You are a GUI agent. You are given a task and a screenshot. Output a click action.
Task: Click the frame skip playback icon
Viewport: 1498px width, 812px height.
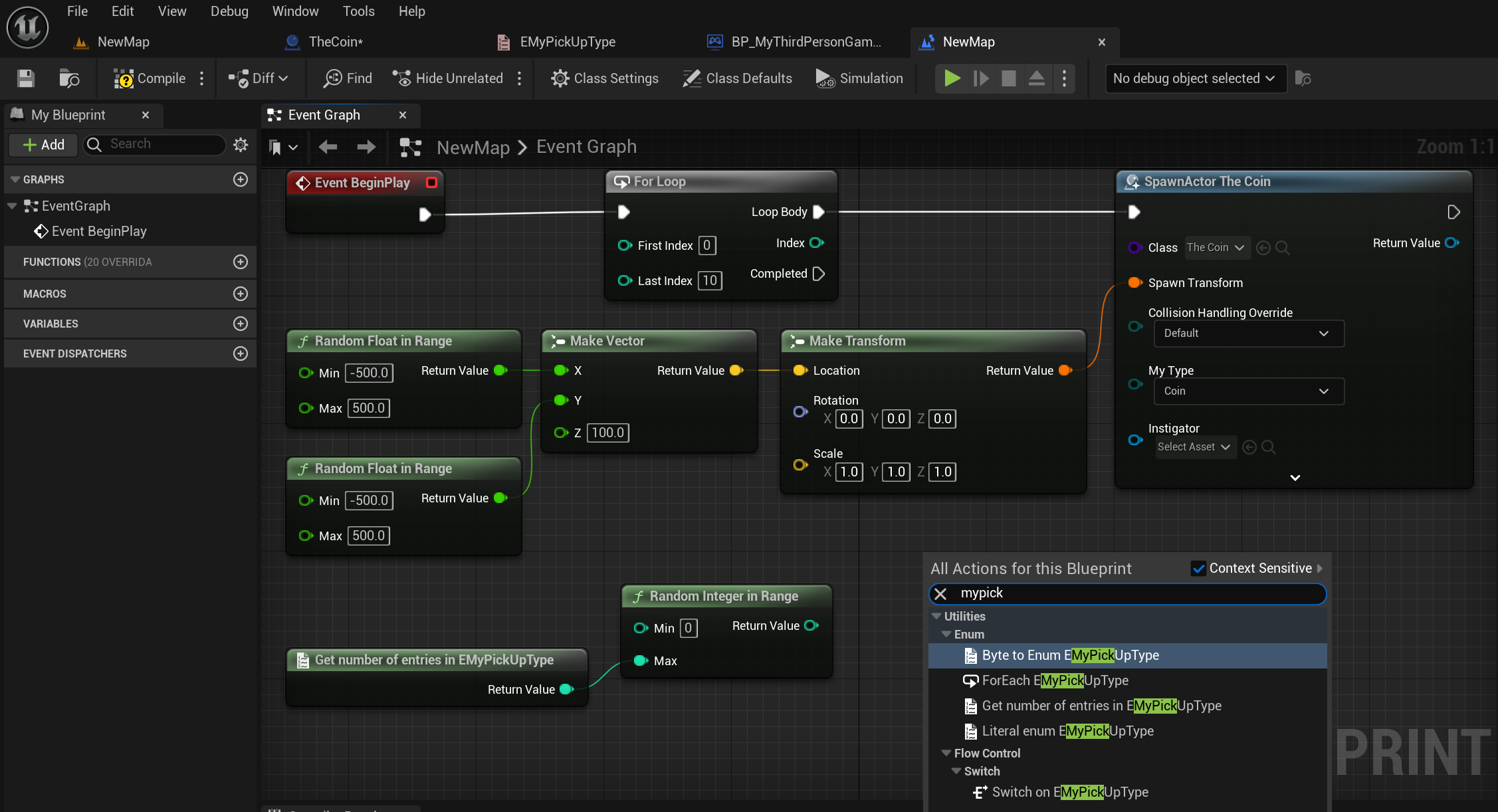[x=981, y=78]
